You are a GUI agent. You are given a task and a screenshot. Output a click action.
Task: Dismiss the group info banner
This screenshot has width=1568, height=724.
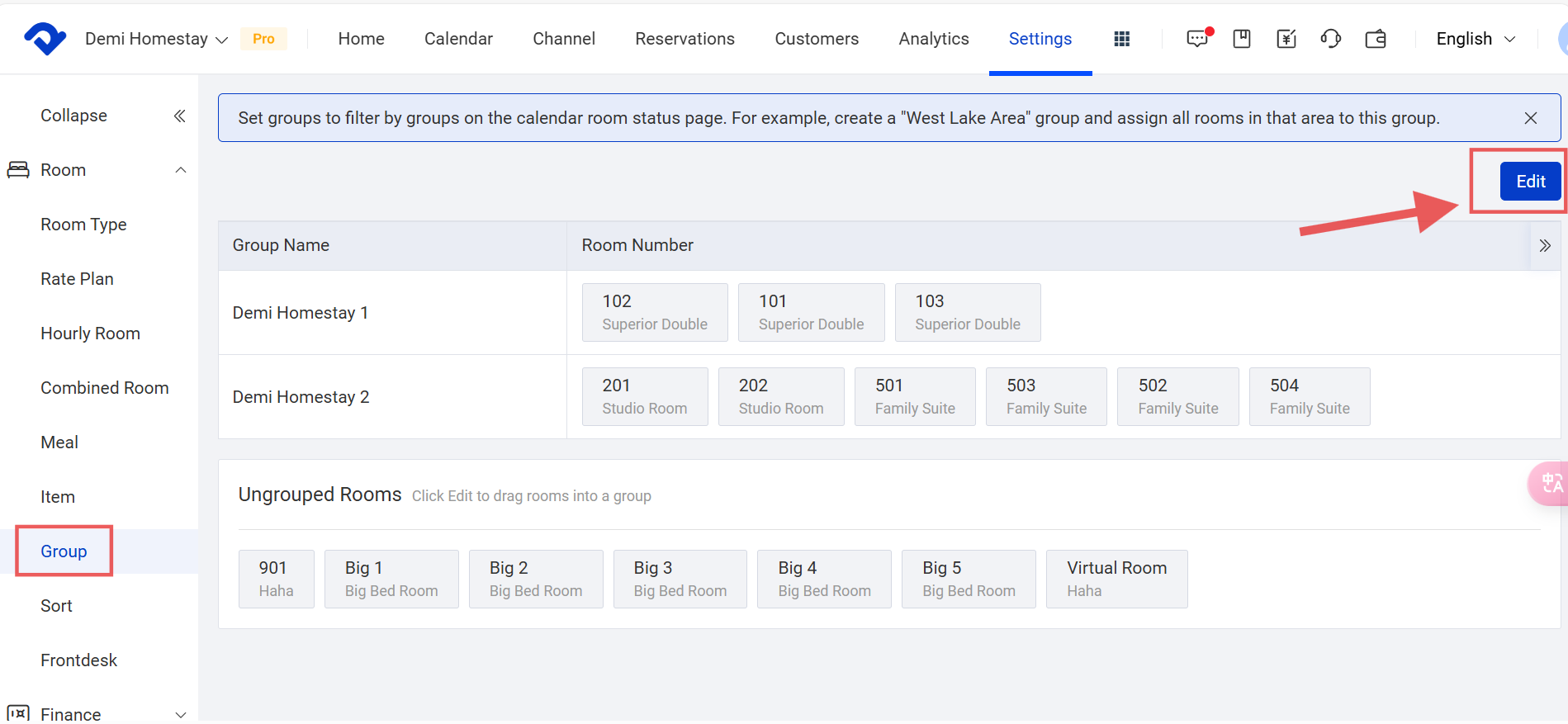1530,118
